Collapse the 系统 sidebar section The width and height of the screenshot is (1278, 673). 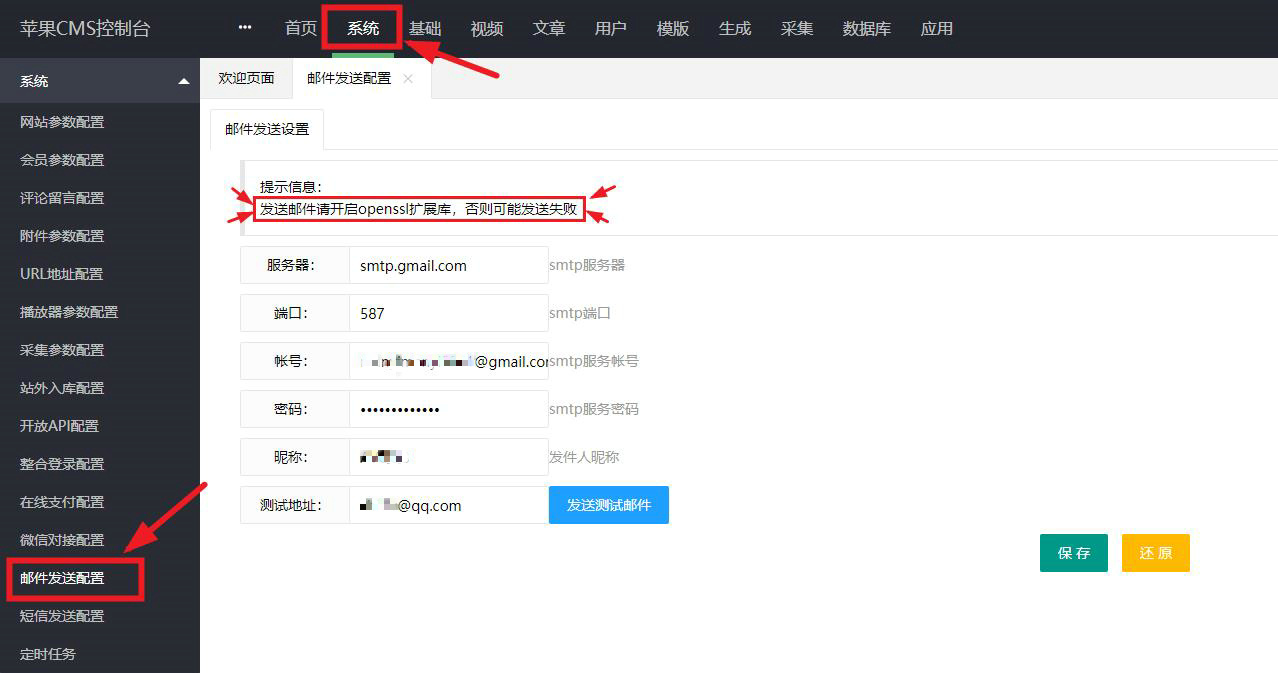pos(99,80)
